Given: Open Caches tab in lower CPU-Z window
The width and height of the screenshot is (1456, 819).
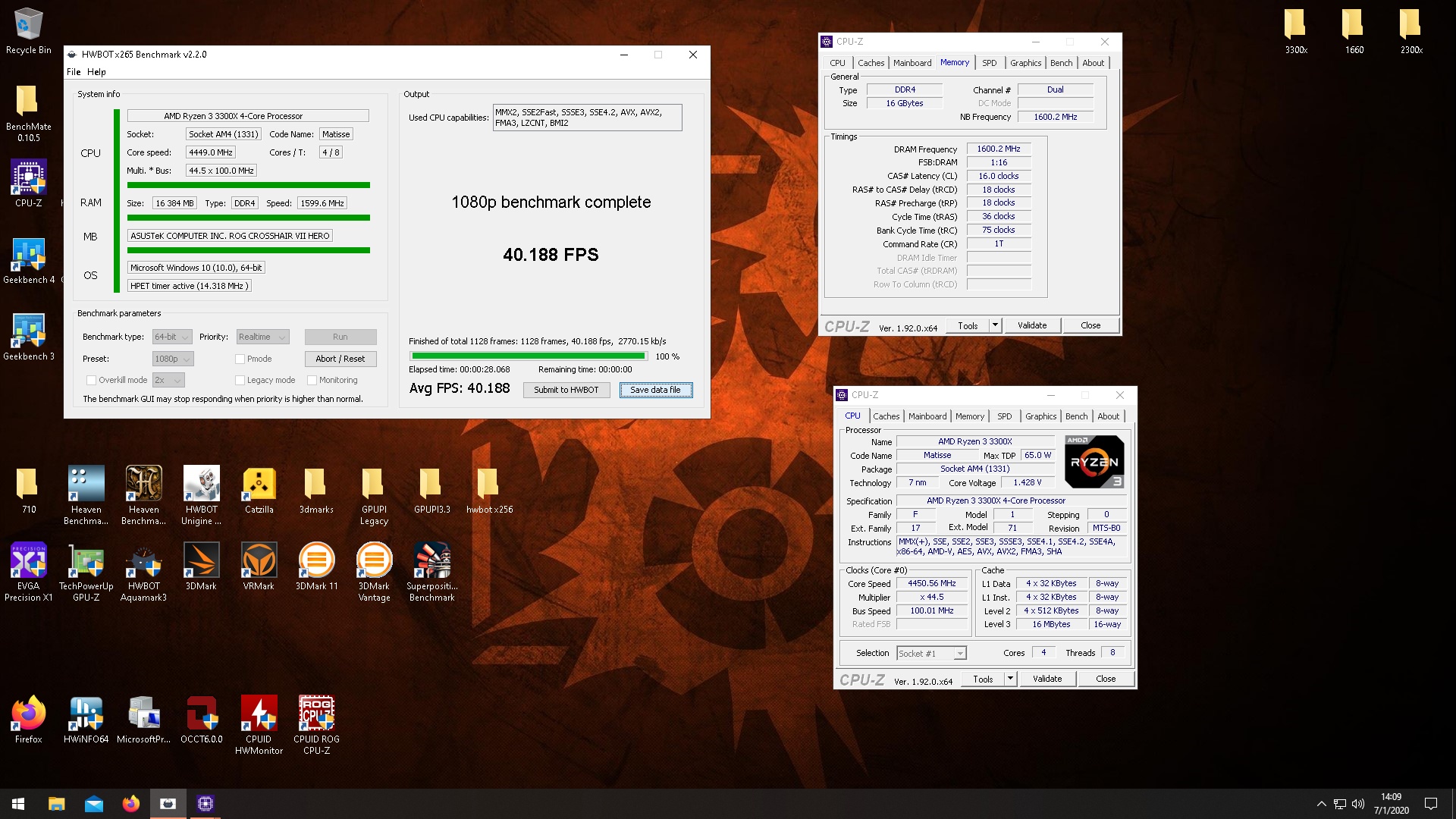Looking at the screenshot, I should point(886,416).
